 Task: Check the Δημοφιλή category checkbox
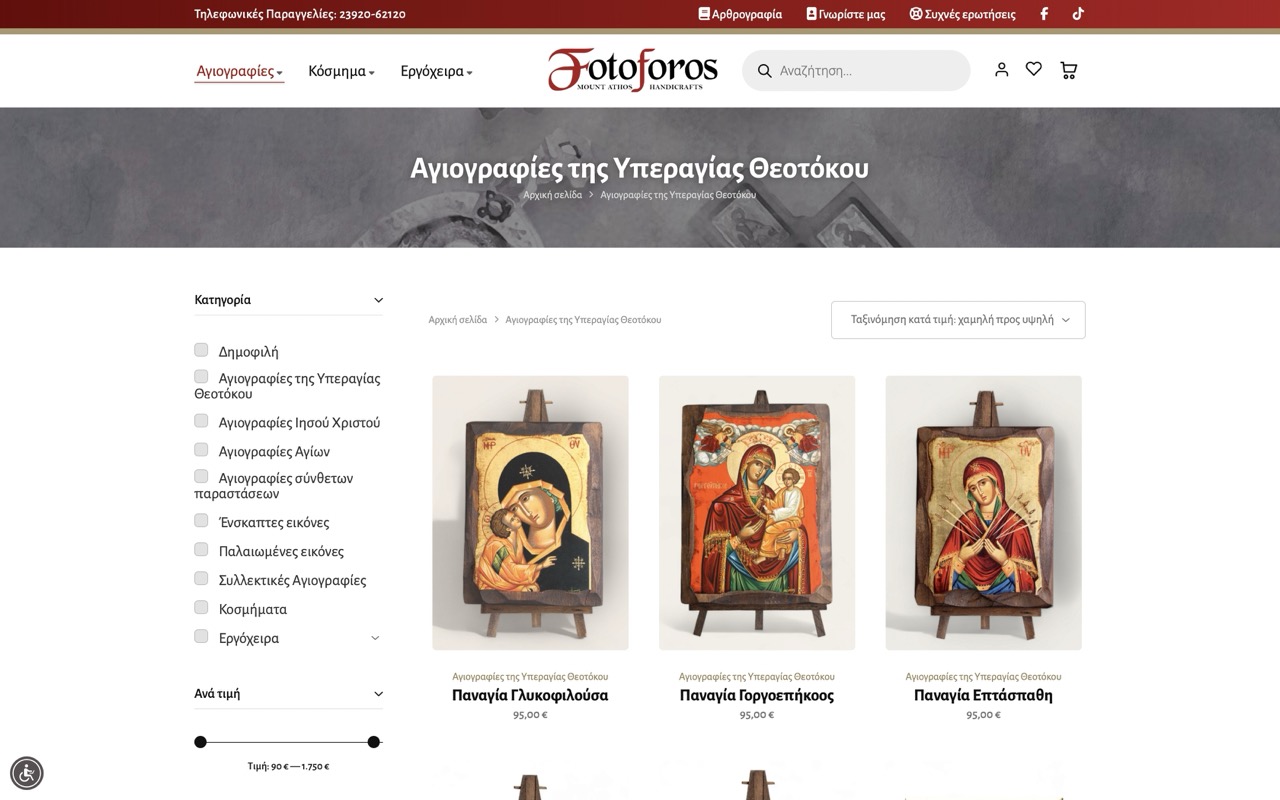201,350
